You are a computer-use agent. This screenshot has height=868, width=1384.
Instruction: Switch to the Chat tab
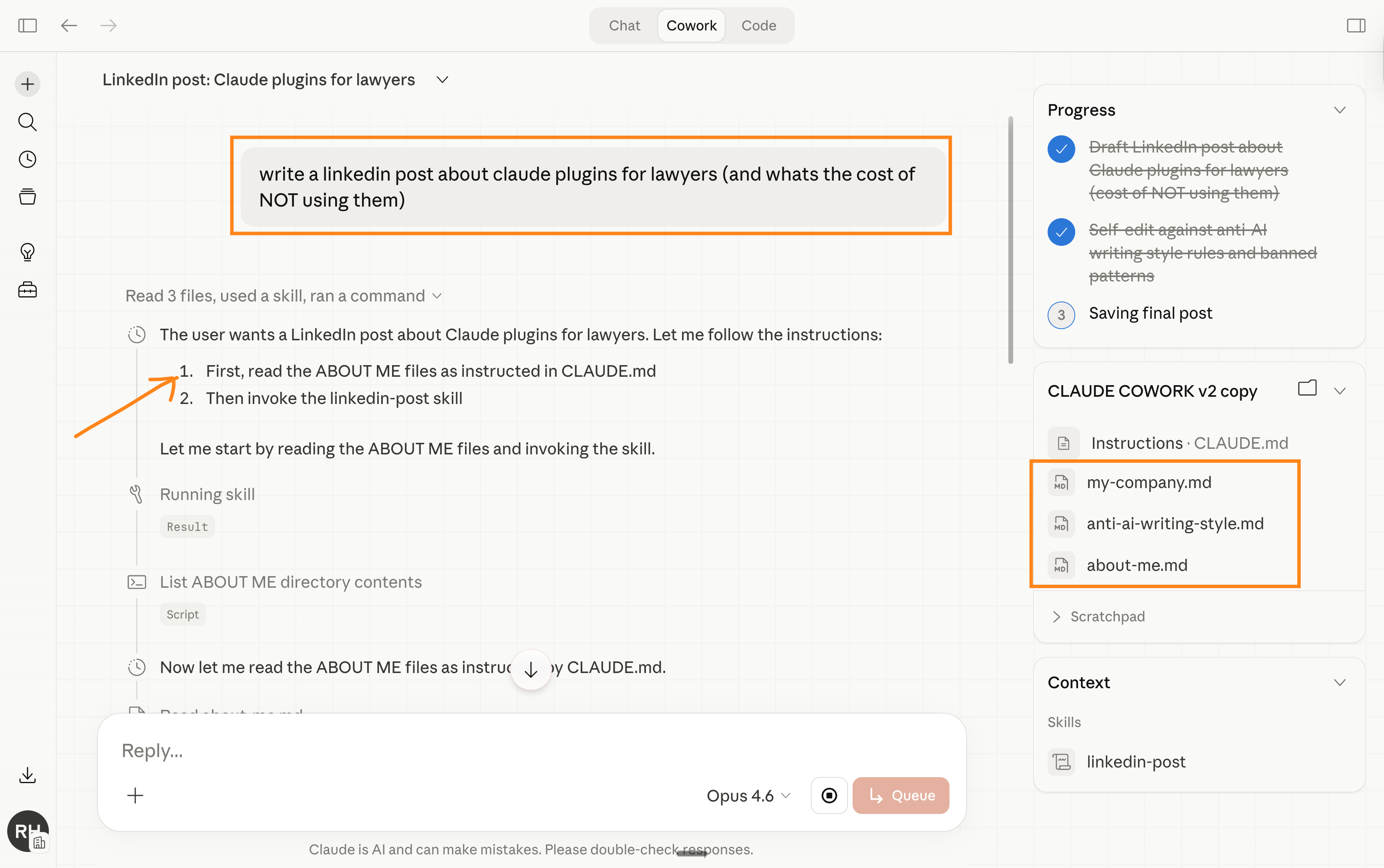point(624,25)
